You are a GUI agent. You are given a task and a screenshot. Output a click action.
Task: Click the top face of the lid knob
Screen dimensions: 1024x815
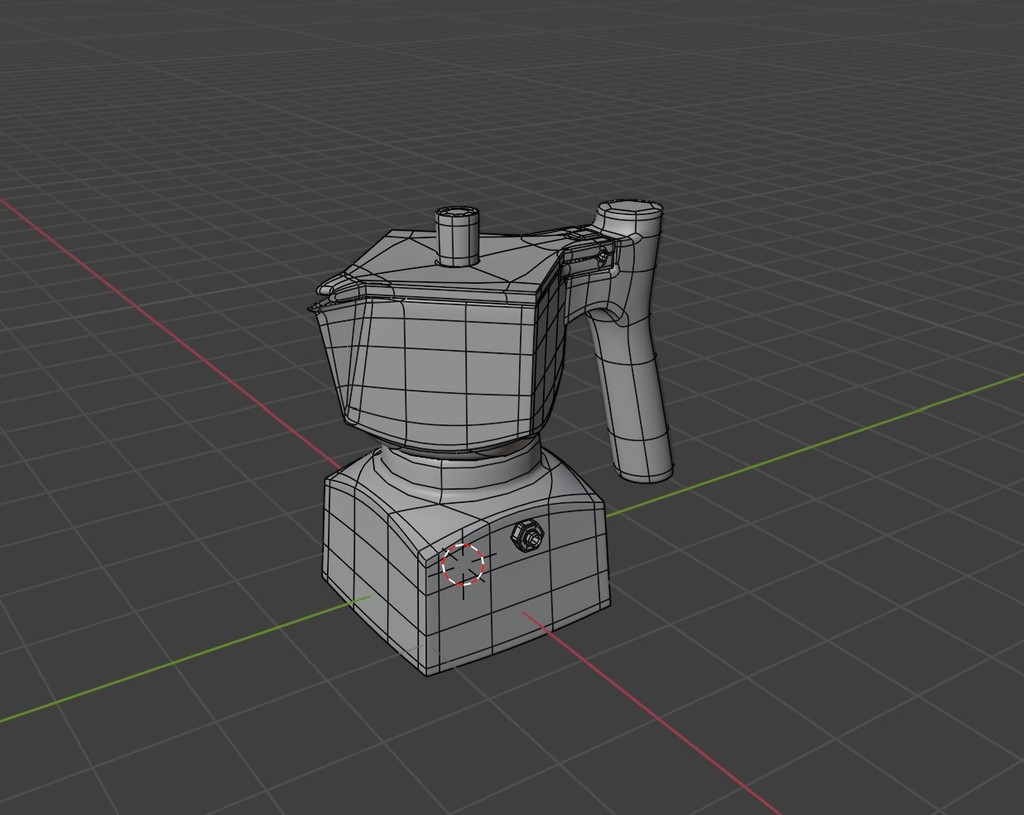[457, 213]
